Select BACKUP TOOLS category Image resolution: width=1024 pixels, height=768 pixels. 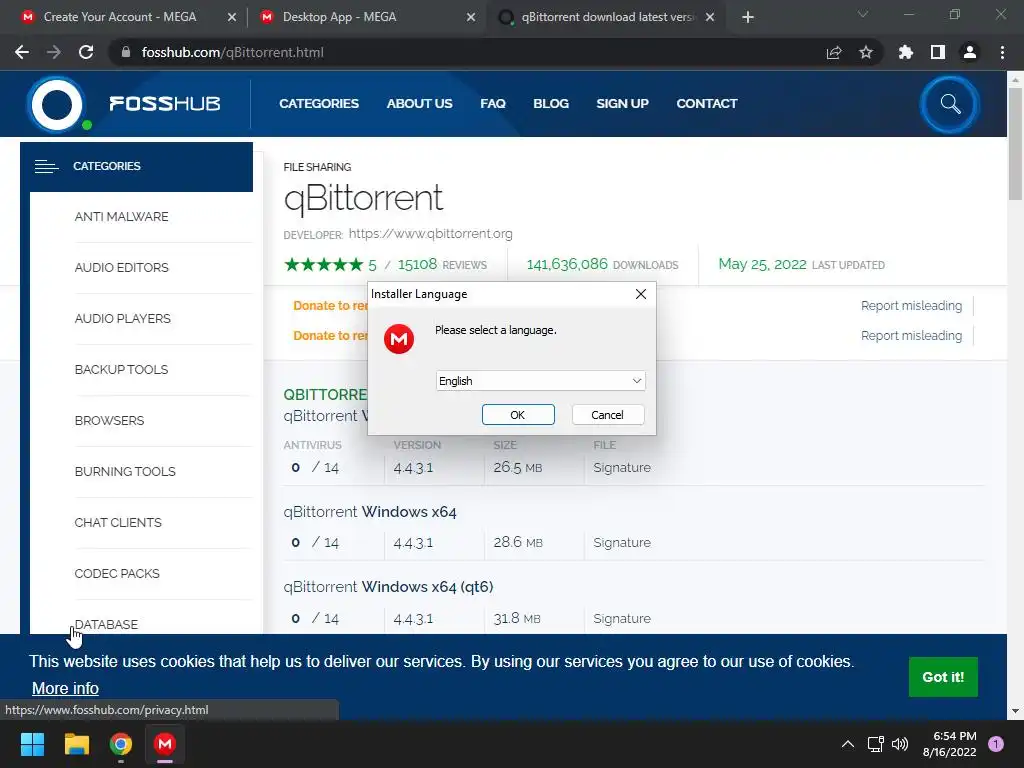(121, 370)
